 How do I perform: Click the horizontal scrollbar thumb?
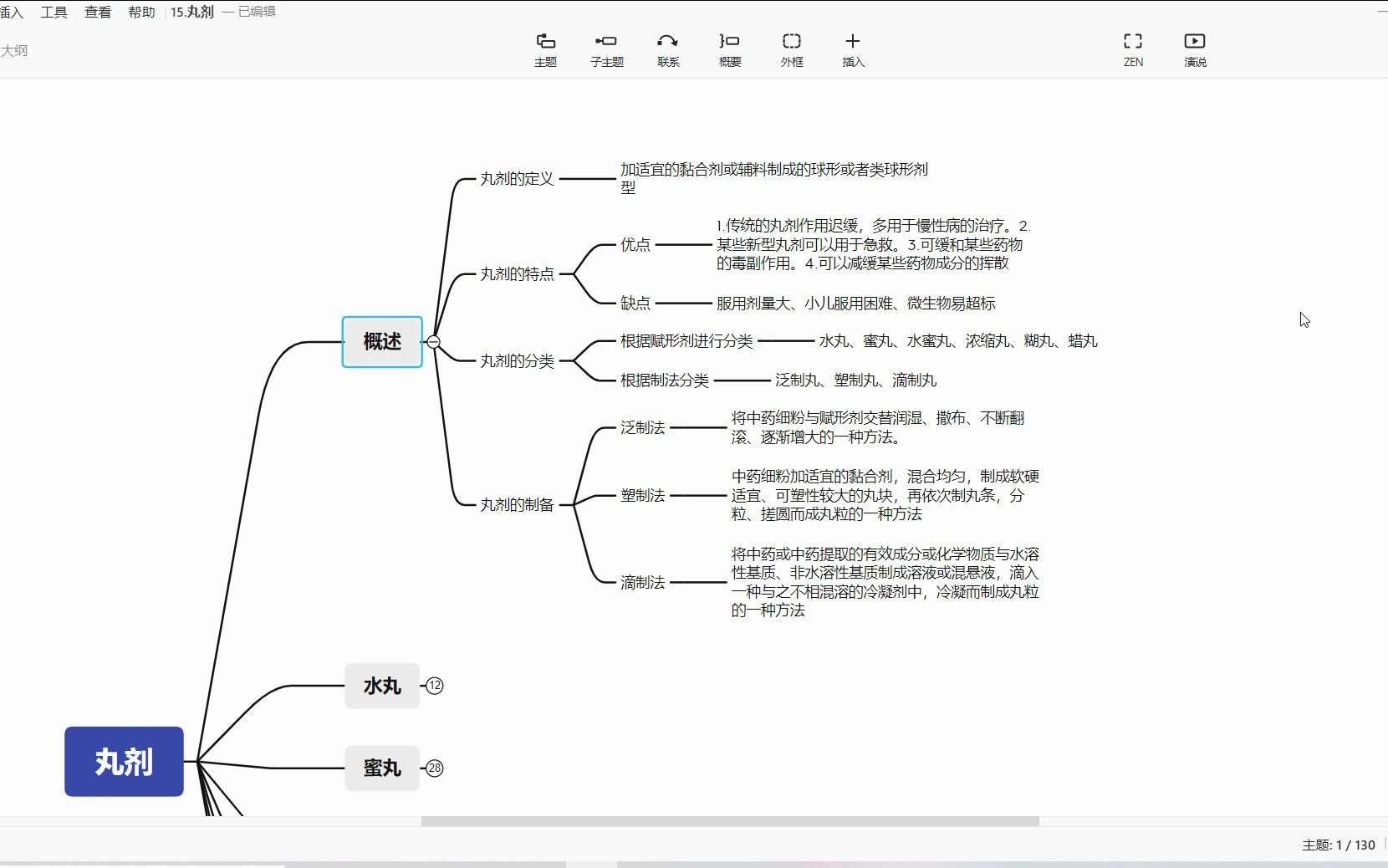[x=730, y=821]
